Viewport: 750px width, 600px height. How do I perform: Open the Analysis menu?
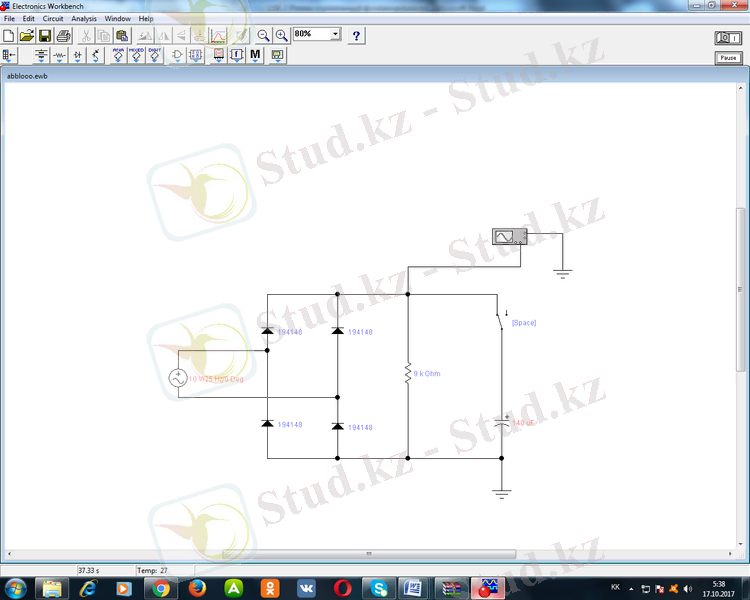[x=84, y=19]
